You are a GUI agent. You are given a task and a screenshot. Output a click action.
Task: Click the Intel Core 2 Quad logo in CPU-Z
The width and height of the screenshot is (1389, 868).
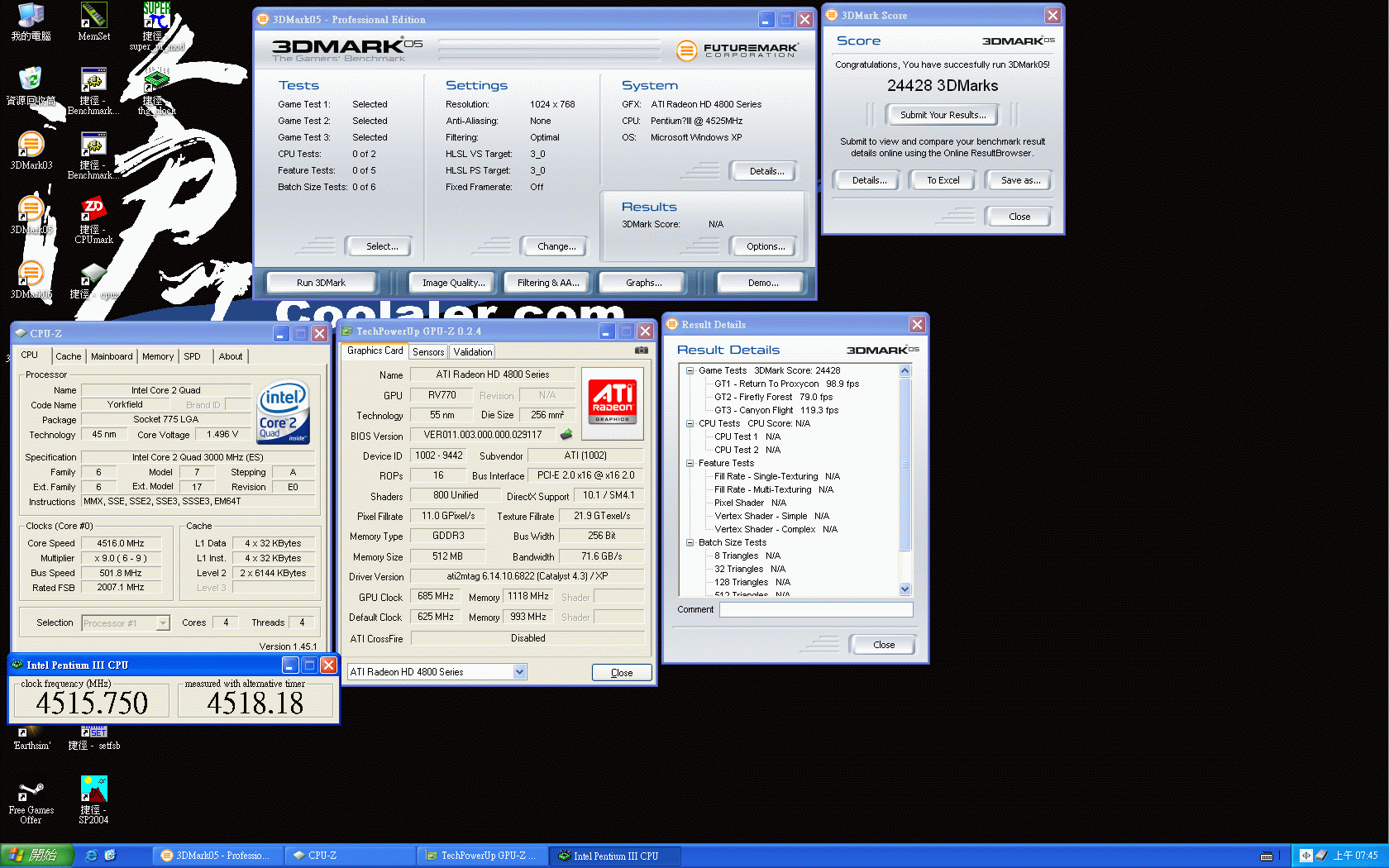(x=283, y=412)
